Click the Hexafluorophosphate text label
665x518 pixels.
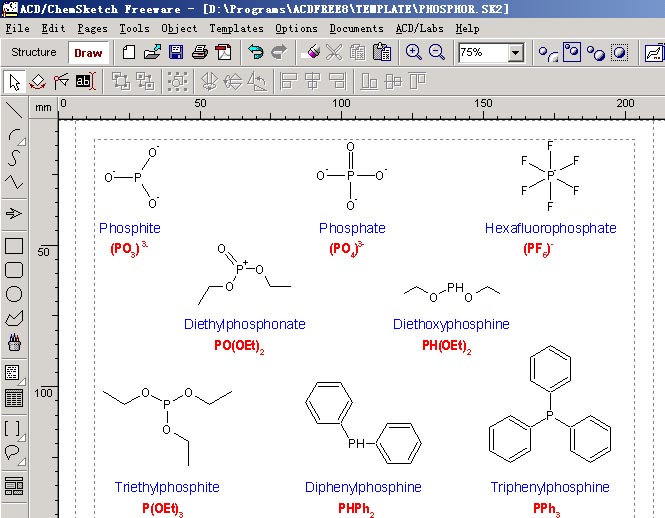pos(550,228)
